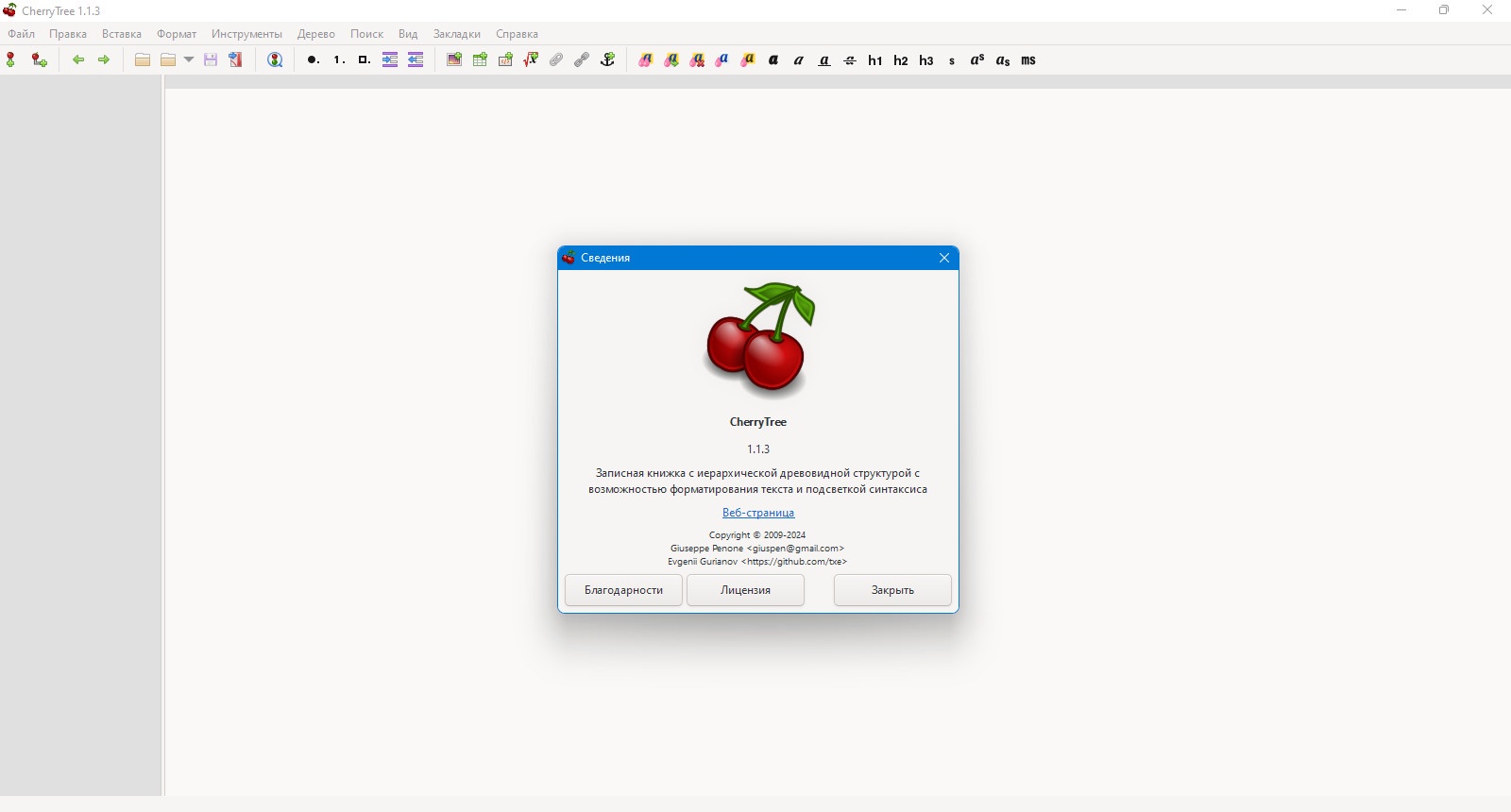Open the Файл menu
Viewport: 1511px width, 812px height.
pos(22,33)
